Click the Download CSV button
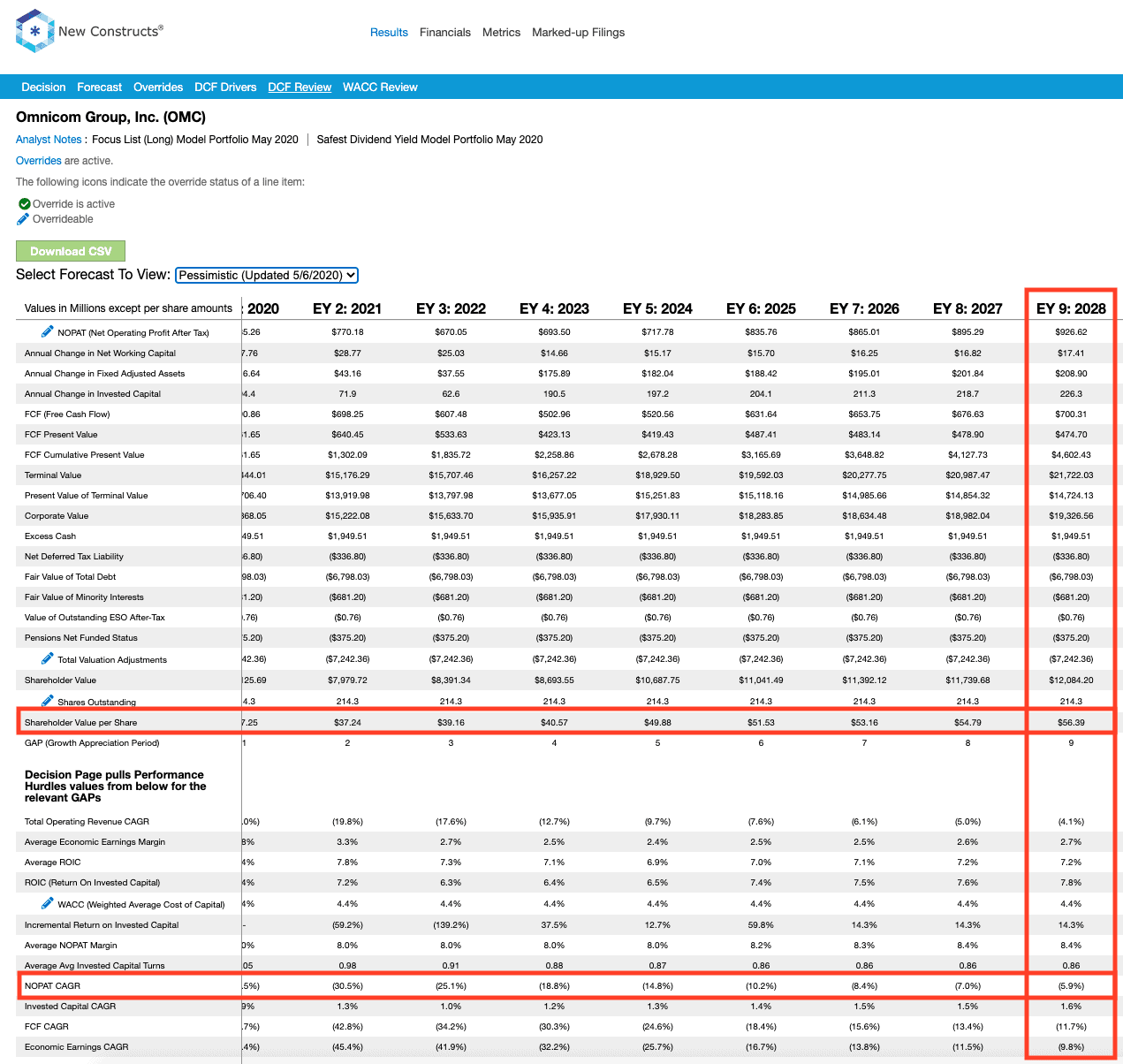This screenshot has width=1123, height=1064. (71, 251)
